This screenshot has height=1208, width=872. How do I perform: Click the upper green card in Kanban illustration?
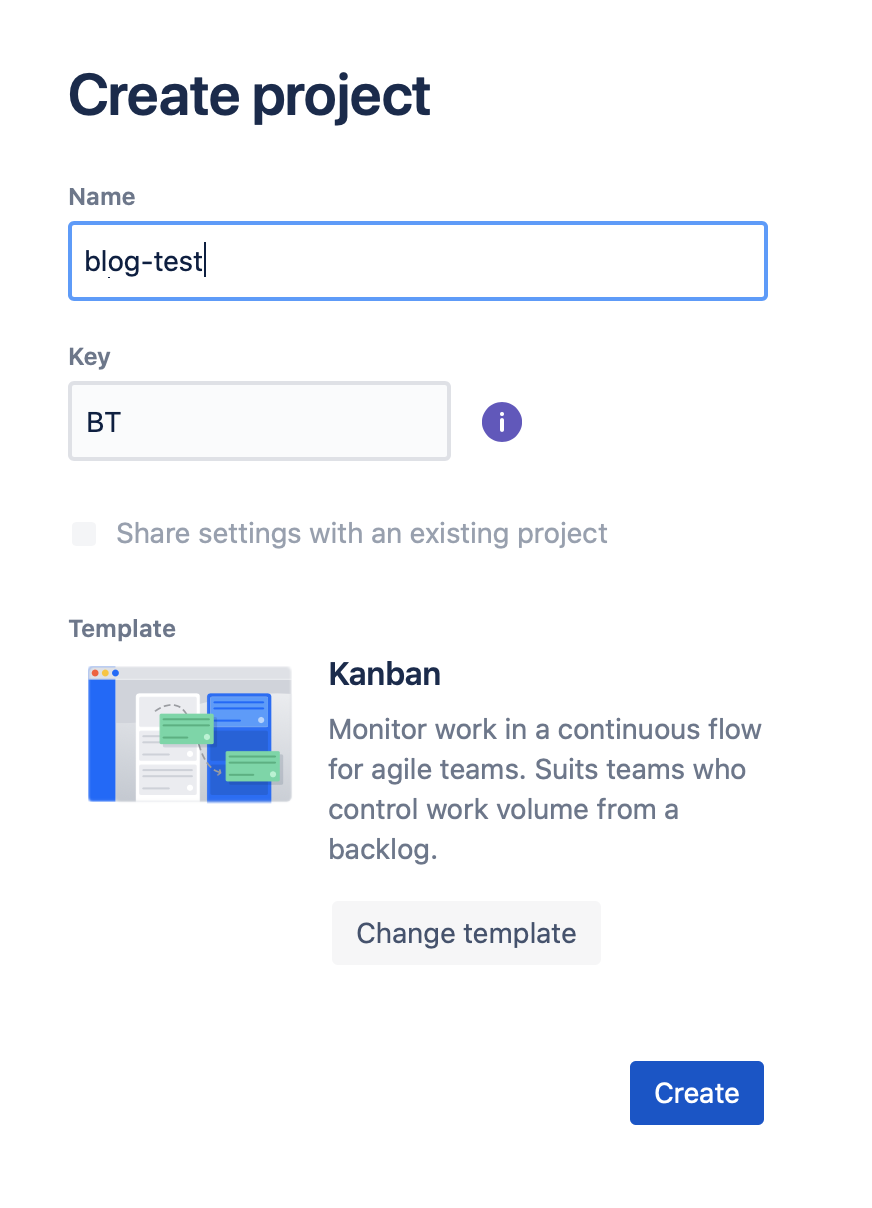click(x=186, y=729)
